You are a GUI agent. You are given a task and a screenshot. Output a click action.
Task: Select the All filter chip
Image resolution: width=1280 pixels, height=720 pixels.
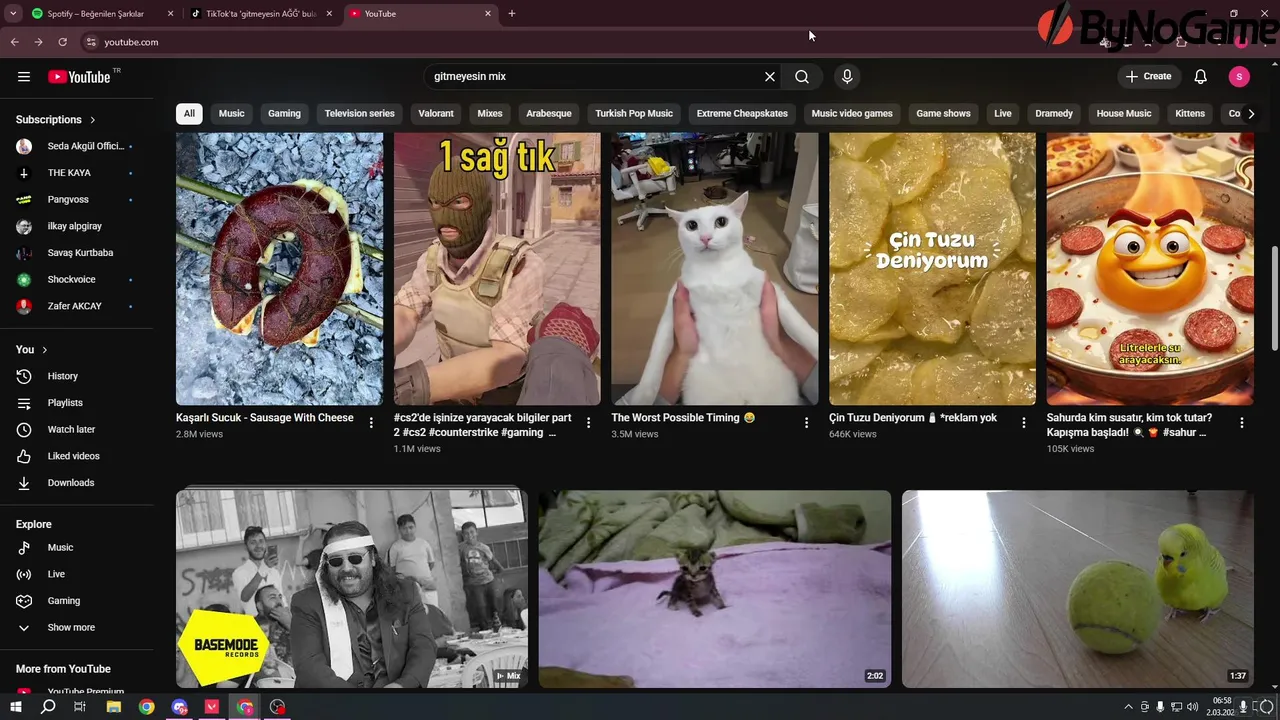(x=189, y=114)
